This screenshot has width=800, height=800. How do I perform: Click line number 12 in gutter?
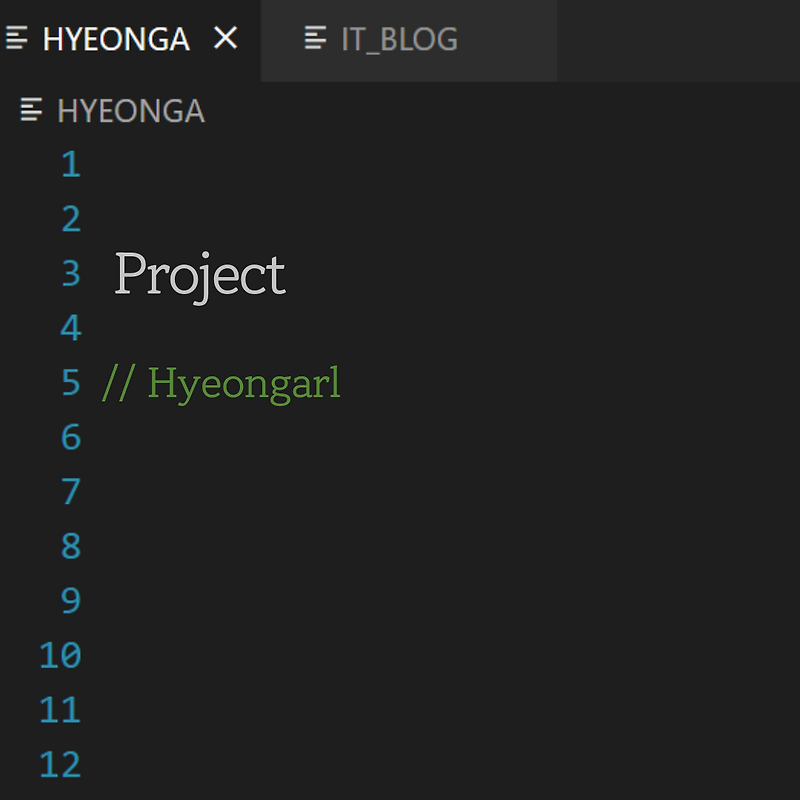point(60,764)
